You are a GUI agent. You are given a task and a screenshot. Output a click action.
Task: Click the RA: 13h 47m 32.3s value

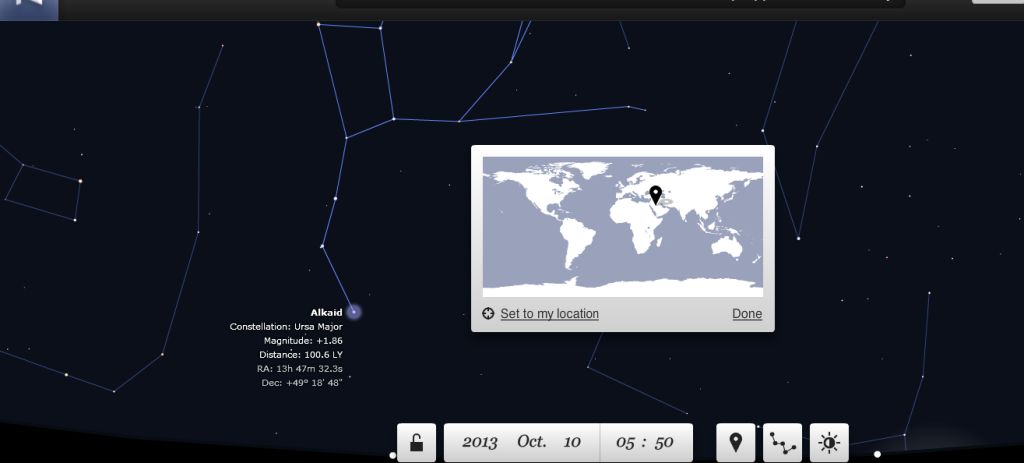click(300, 369)
